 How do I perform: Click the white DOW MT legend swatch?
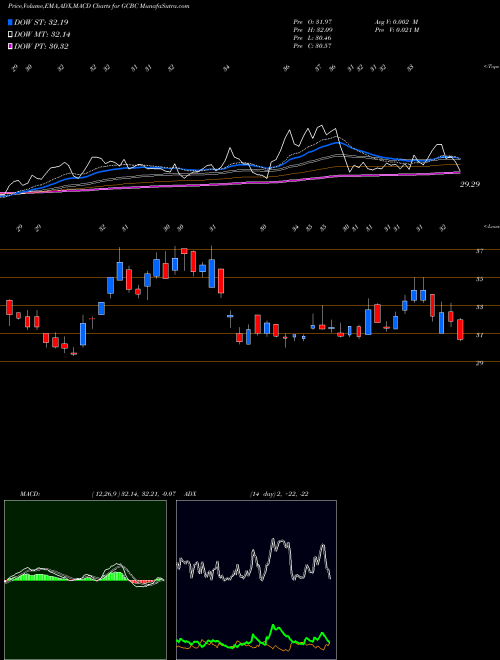(x=11, y=34)
